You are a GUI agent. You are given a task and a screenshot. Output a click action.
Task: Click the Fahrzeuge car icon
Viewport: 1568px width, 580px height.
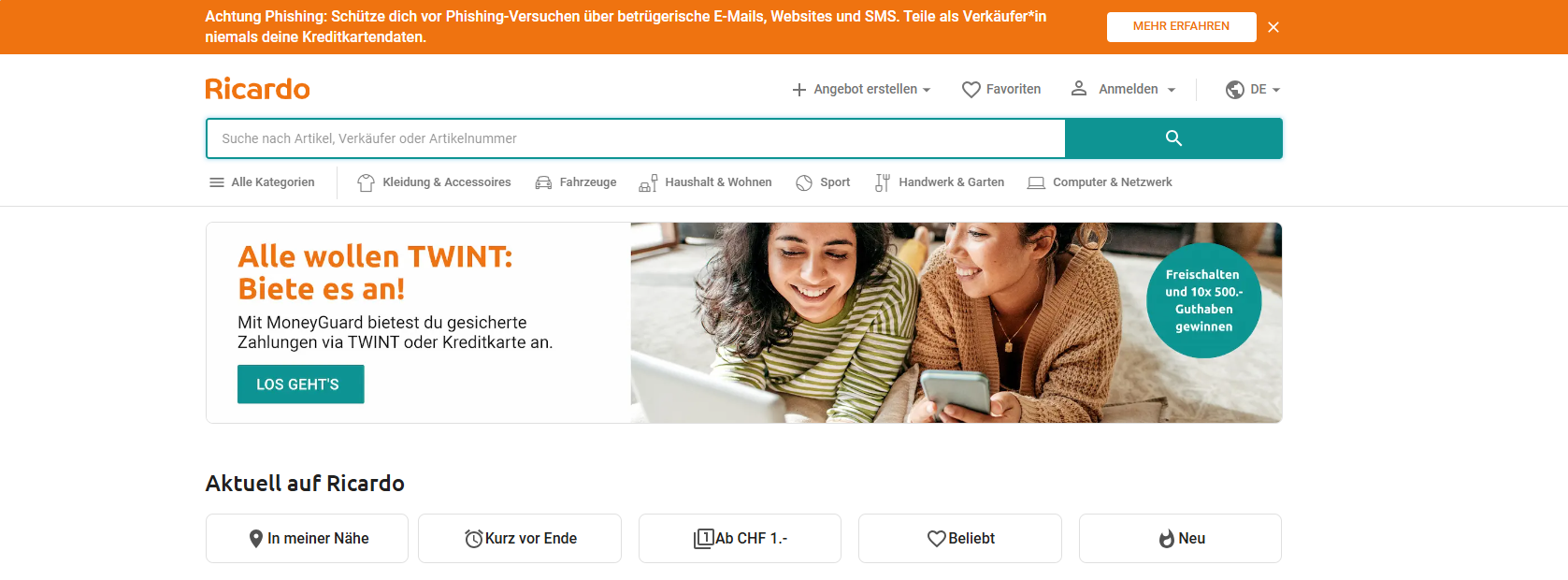[543, 182]
